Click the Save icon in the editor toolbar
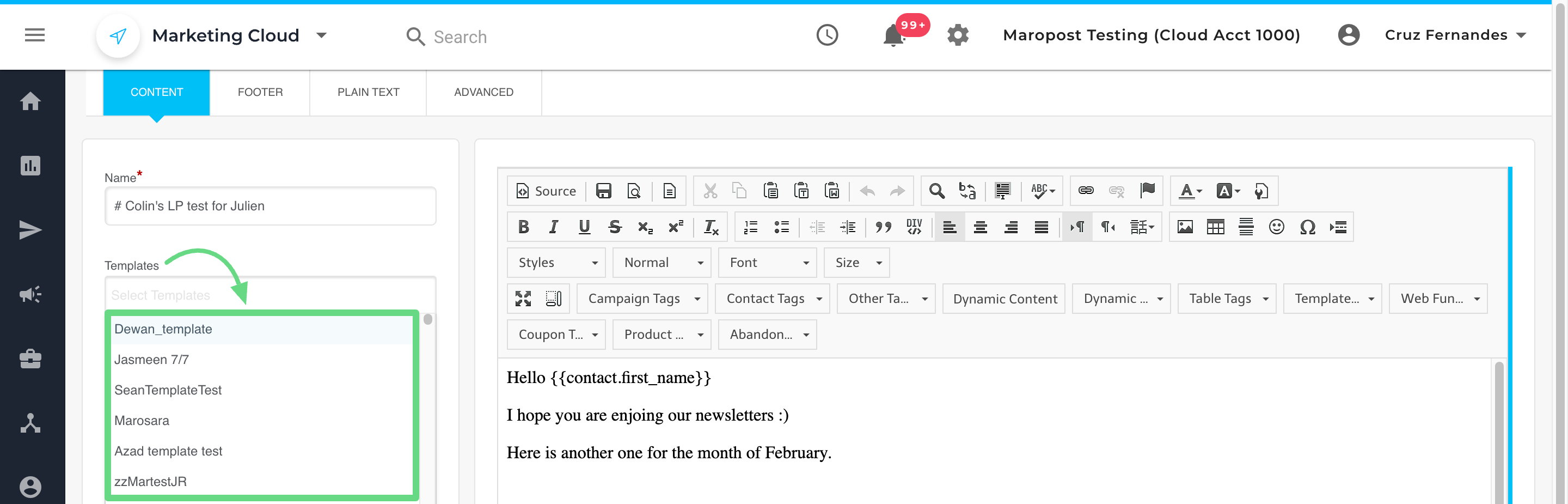 603,191
